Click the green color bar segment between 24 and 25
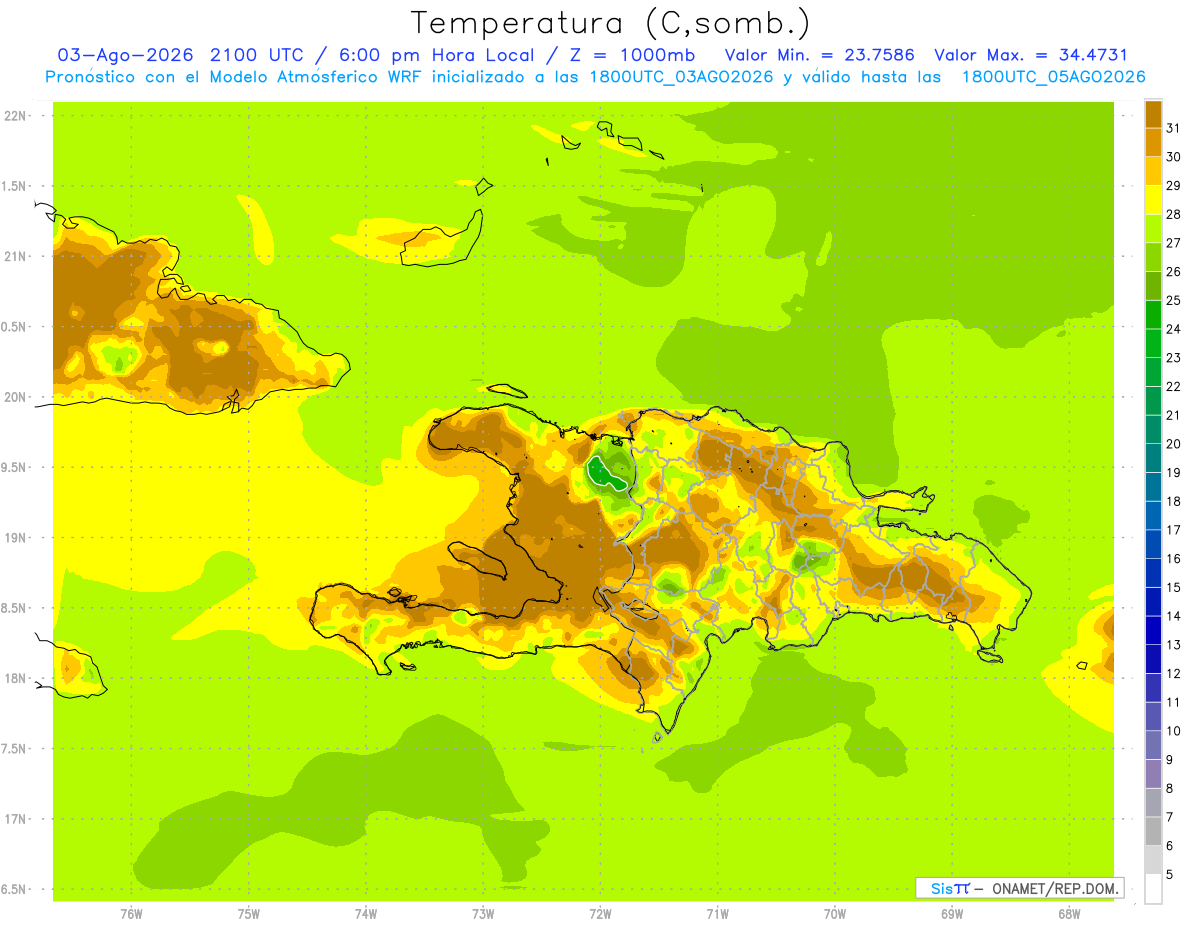 point(1153,314)
